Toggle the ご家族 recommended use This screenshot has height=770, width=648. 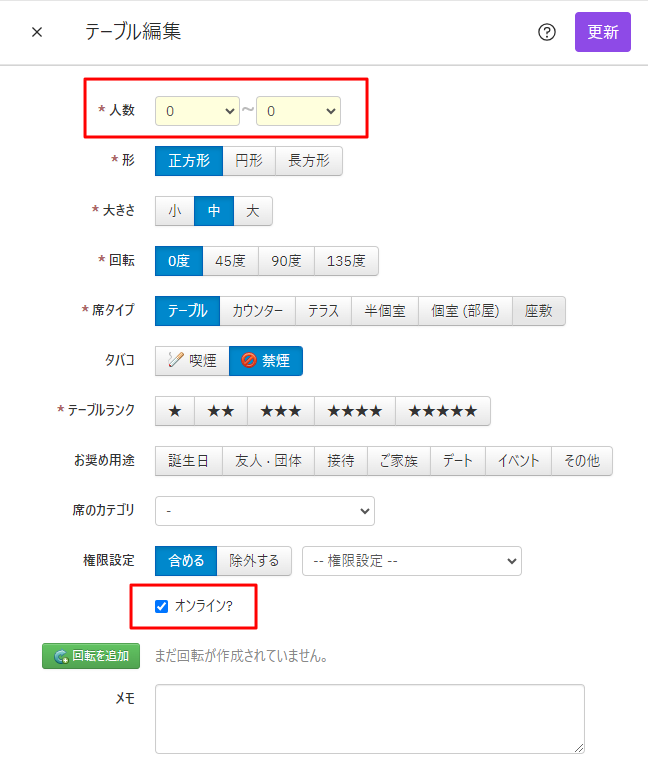(399, 462)
